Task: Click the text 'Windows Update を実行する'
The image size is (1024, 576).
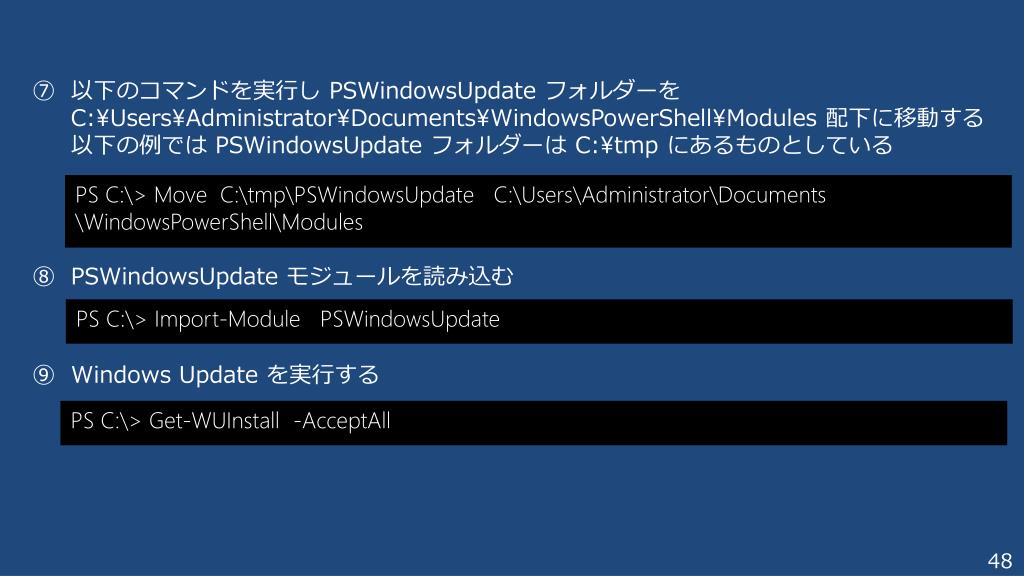Action: [225, 375]
